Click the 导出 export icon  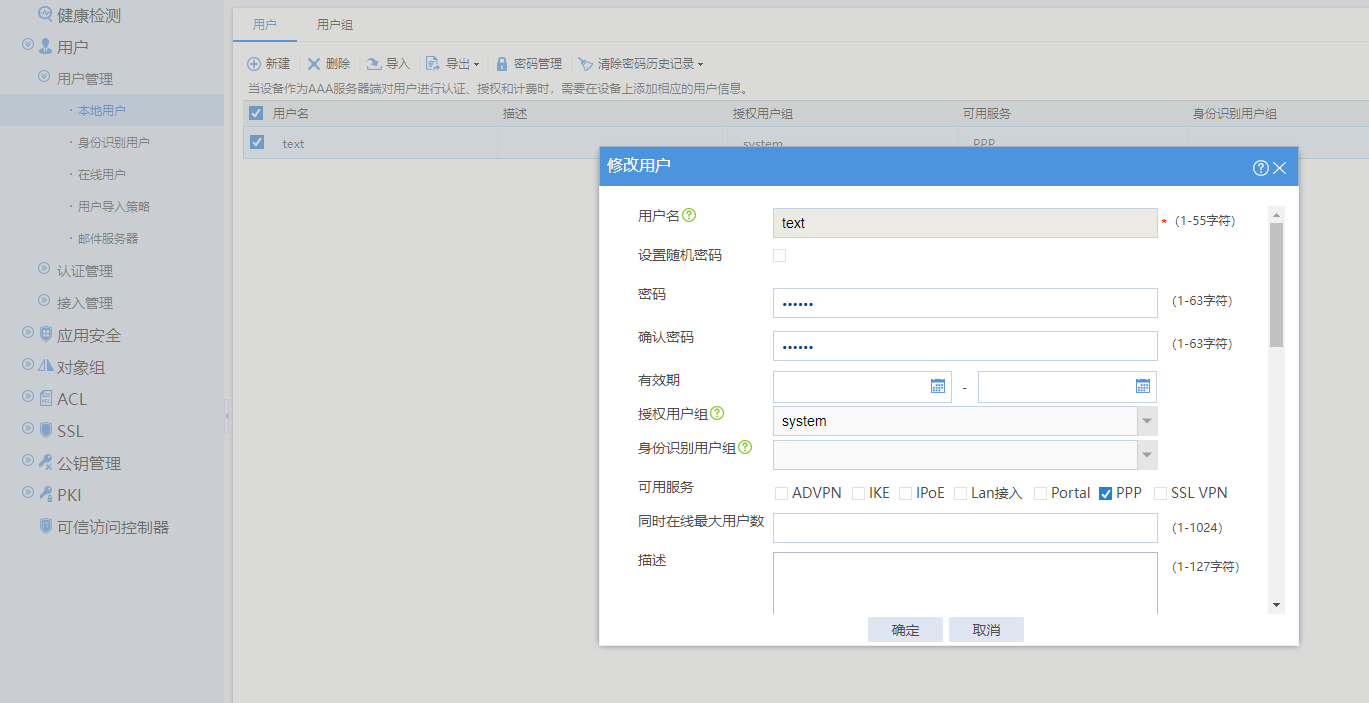[433, 63]
